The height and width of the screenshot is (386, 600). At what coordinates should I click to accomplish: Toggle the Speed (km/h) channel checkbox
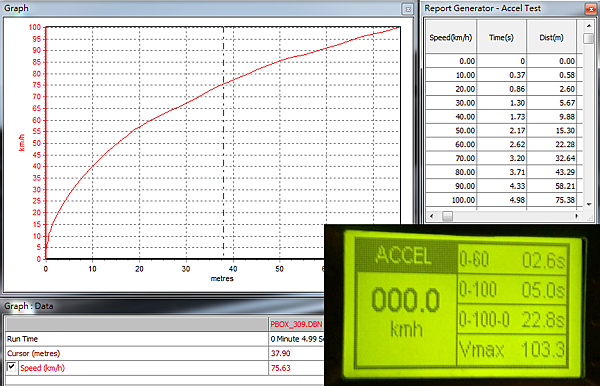[x=11, y=367]
